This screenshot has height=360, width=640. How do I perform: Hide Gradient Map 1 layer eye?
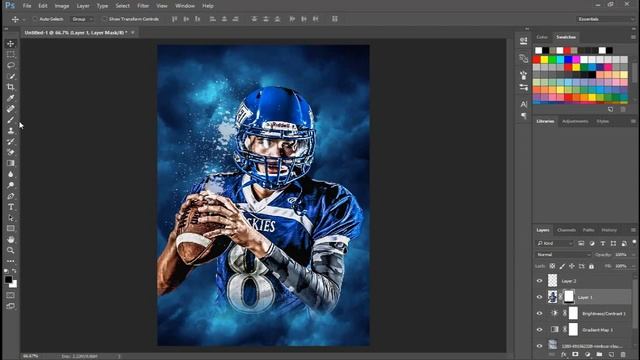tap(540, 330)
